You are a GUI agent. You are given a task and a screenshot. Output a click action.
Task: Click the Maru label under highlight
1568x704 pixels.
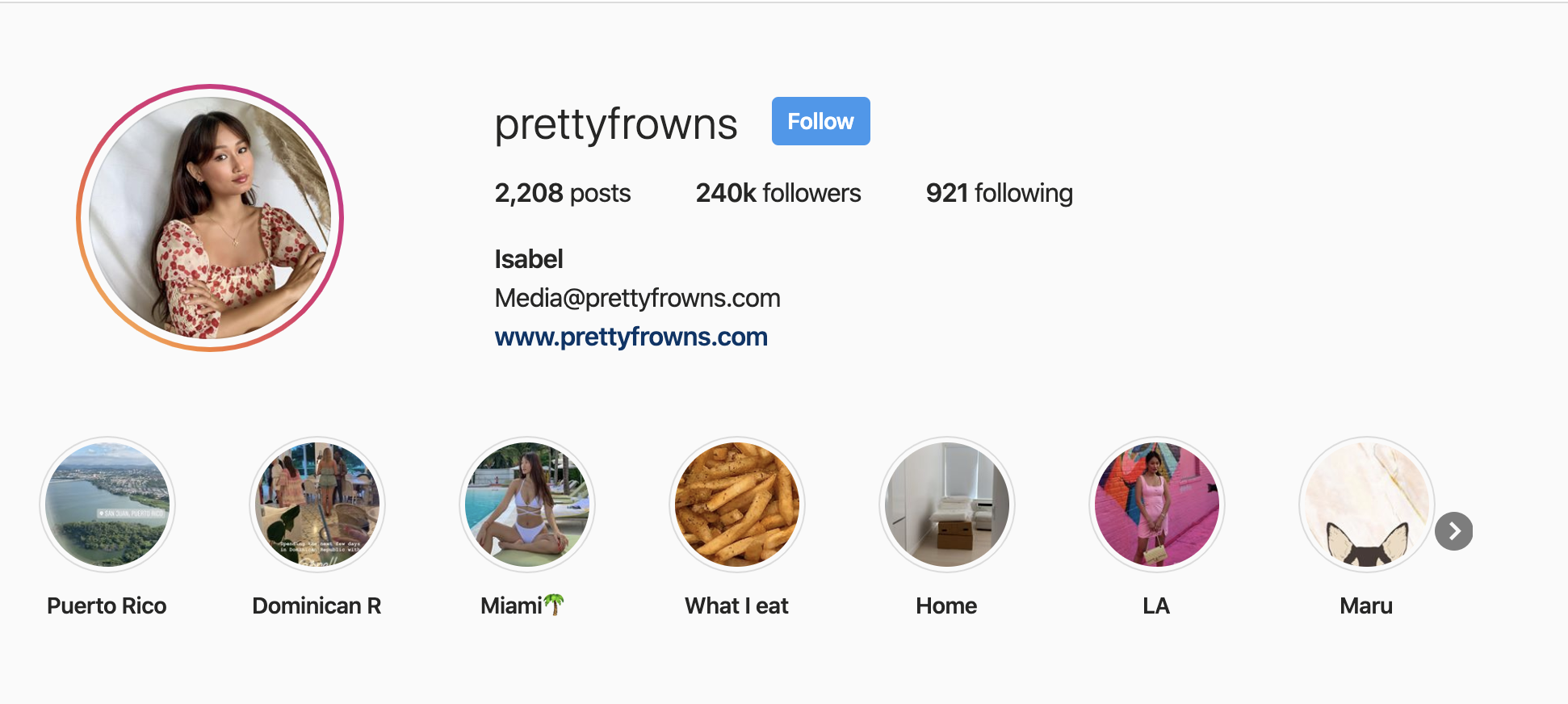(x=1366, y=606)
